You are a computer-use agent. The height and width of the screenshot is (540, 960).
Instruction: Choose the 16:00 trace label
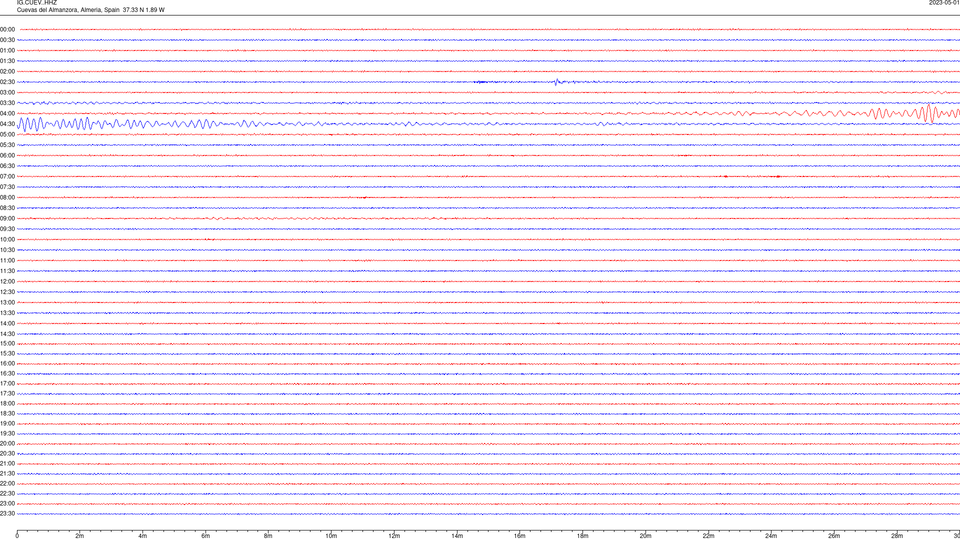[7, 364]
